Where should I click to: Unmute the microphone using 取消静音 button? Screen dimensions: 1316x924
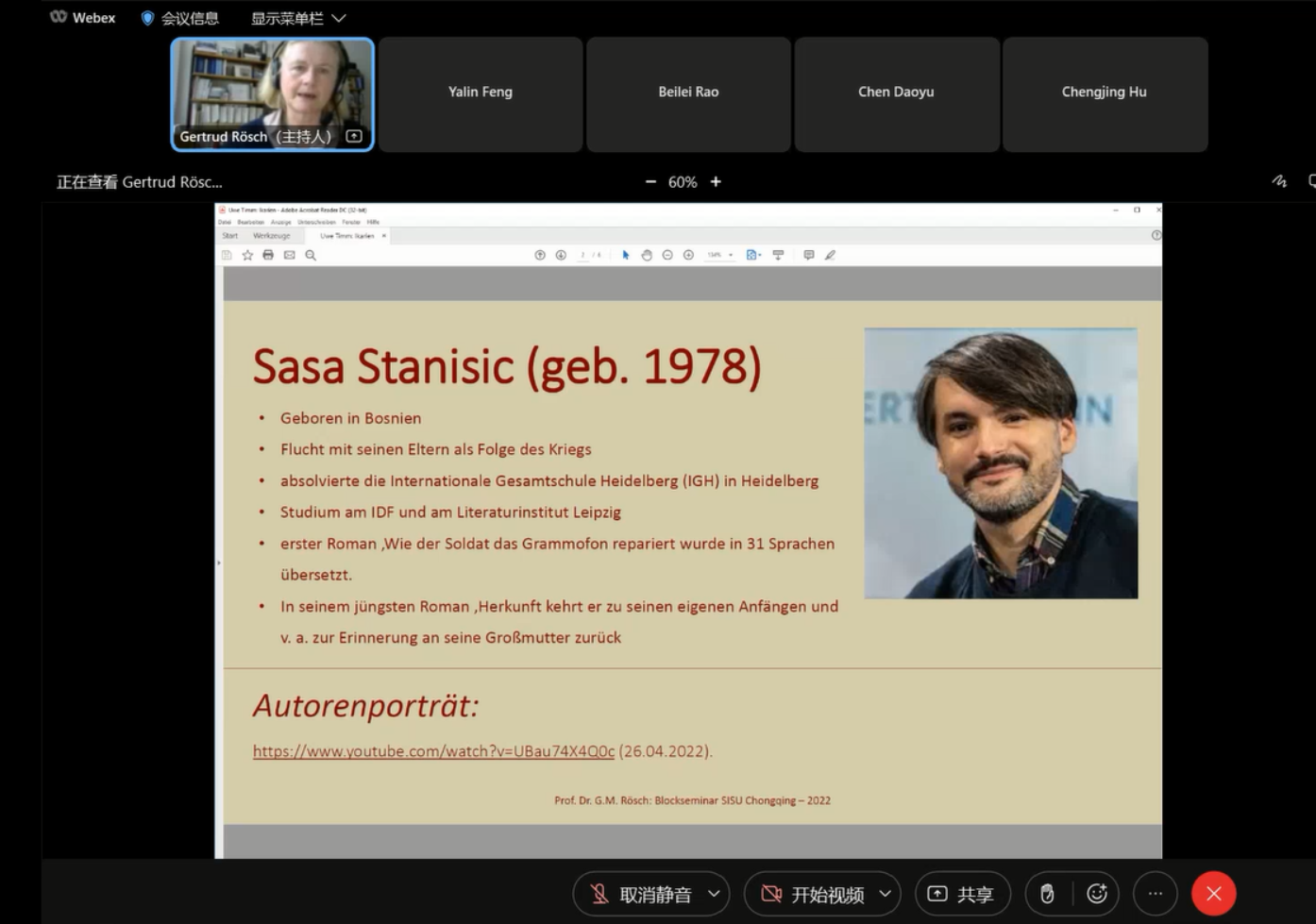[640, 894]
